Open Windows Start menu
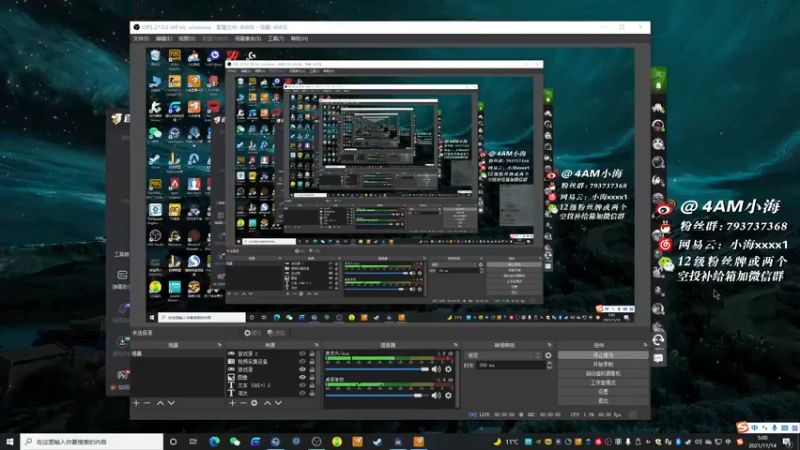Viewport: 800px width, 450px height. click(10, 442)
